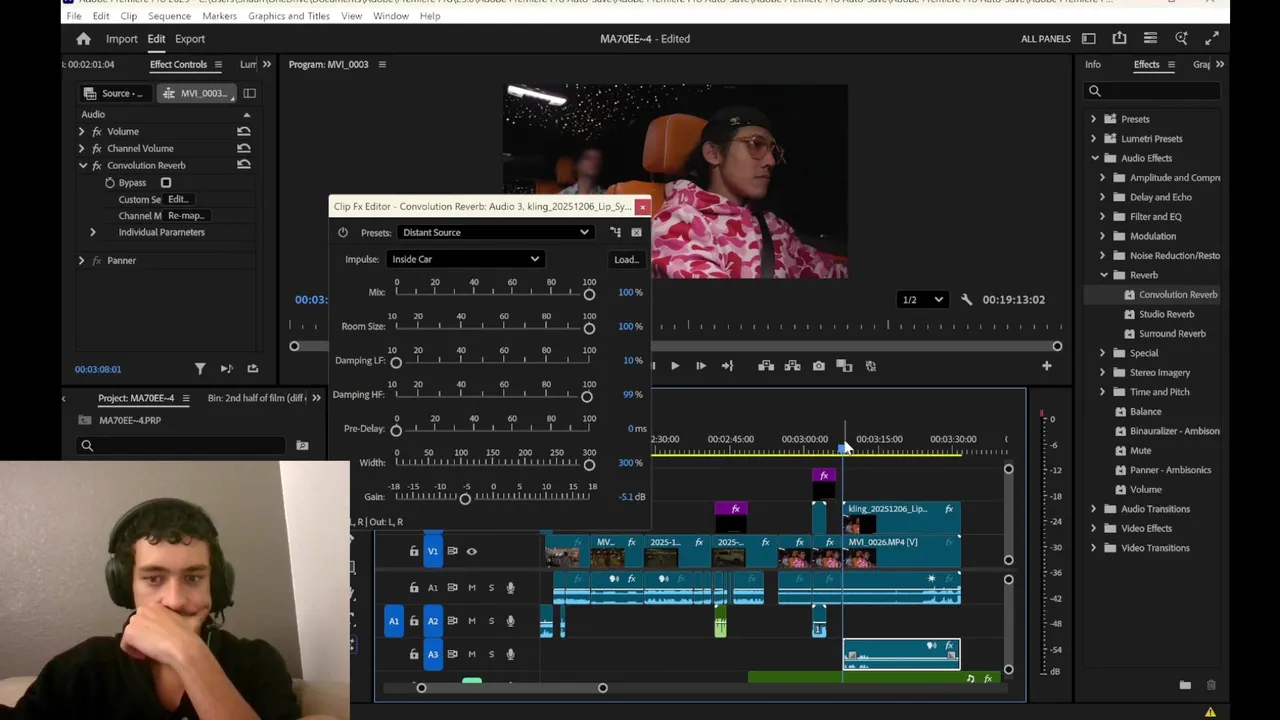Image resolution: width=1280 pixels, height=720 pixels.
Task: Reset the Convolution Reverb effect
Action: [x=243, y=165]
